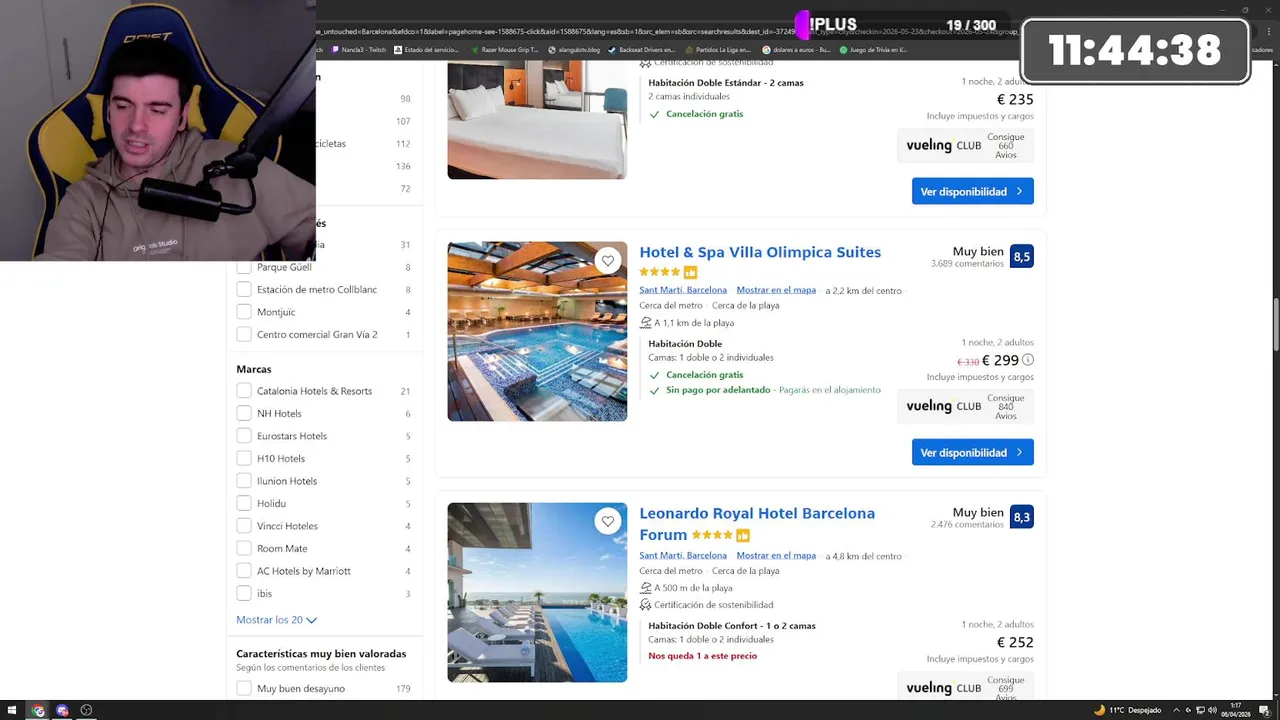Click Mostrar en el mapa for Villa Olimpica

[x=776, y=290]
